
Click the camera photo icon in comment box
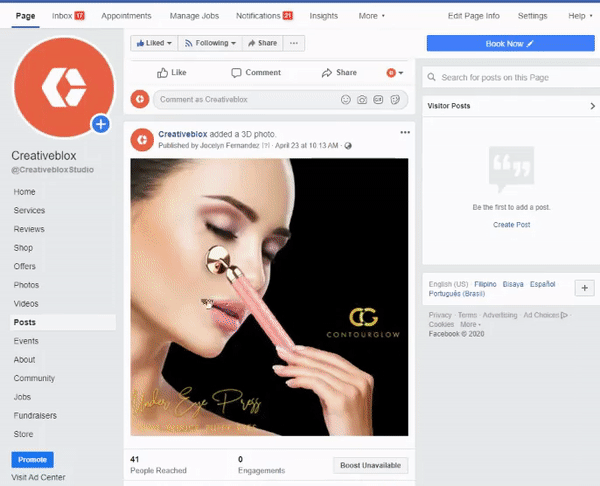point(362,99)
